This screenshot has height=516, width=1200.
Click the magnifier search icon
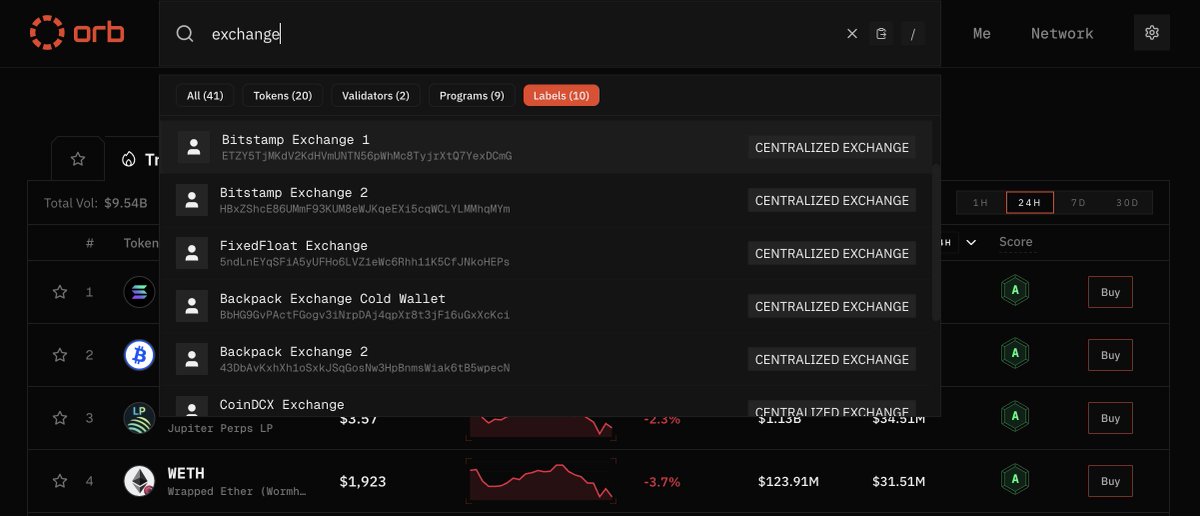185,34
